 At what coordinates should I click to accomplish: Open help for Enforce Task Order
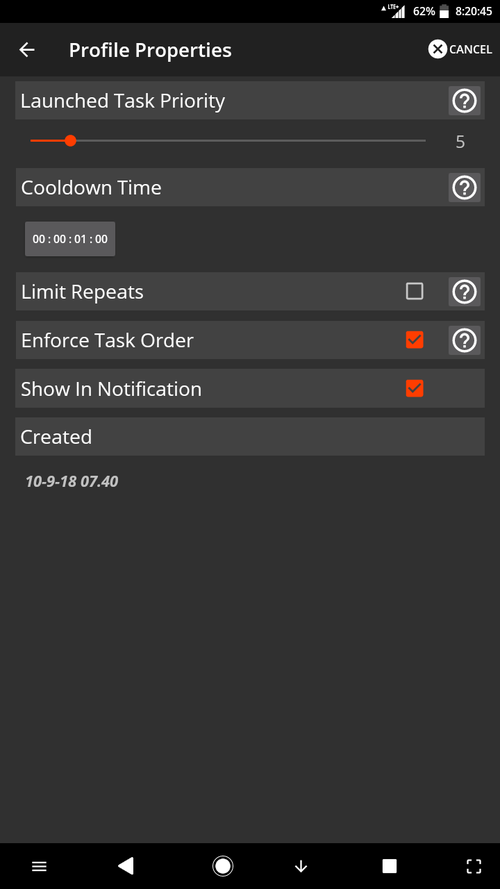tap(464, 341)
